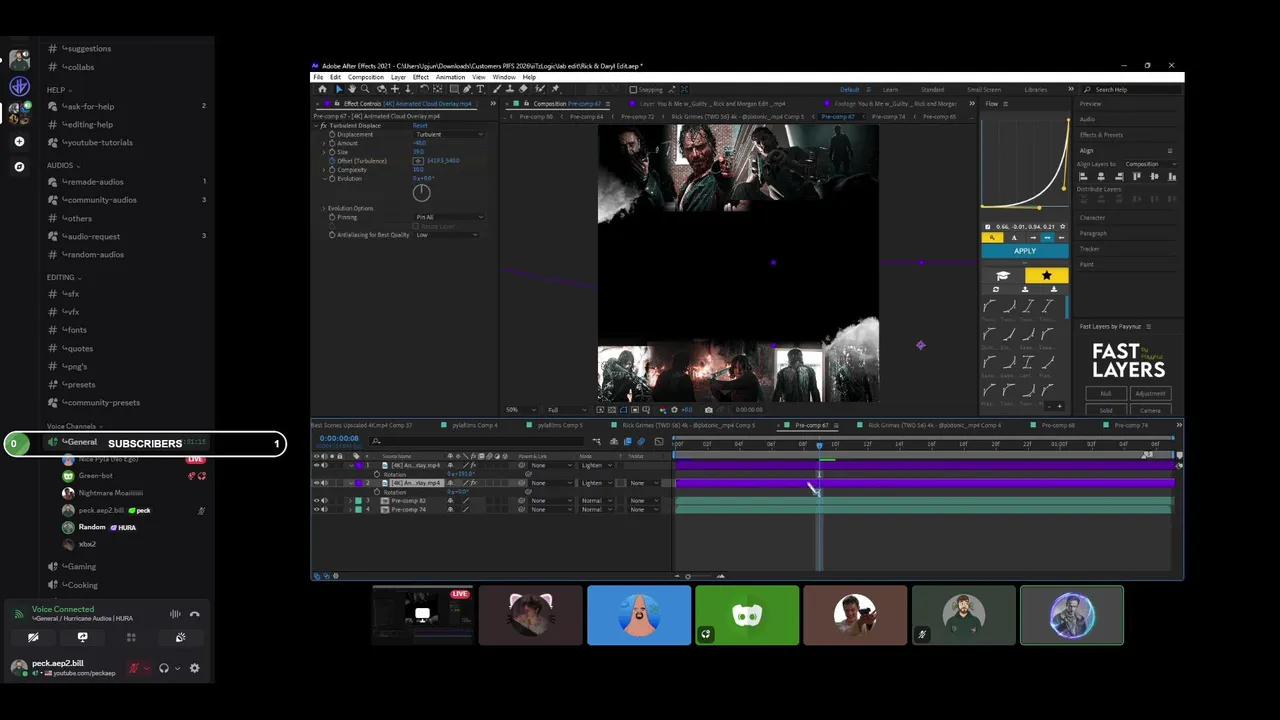Open Discord user settings gear
Screen dimensions: 1280x720
point(194,668)
